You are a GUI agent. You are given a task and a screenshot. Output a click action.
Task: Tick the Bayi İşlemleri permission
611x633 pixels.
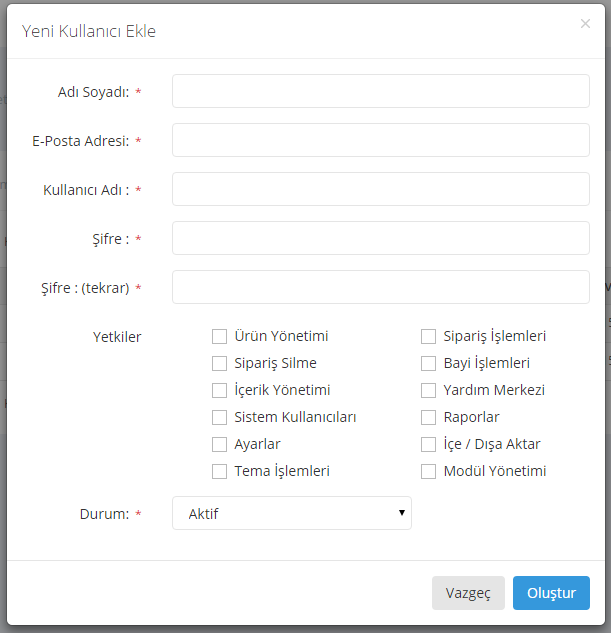[x=428, y=364]
